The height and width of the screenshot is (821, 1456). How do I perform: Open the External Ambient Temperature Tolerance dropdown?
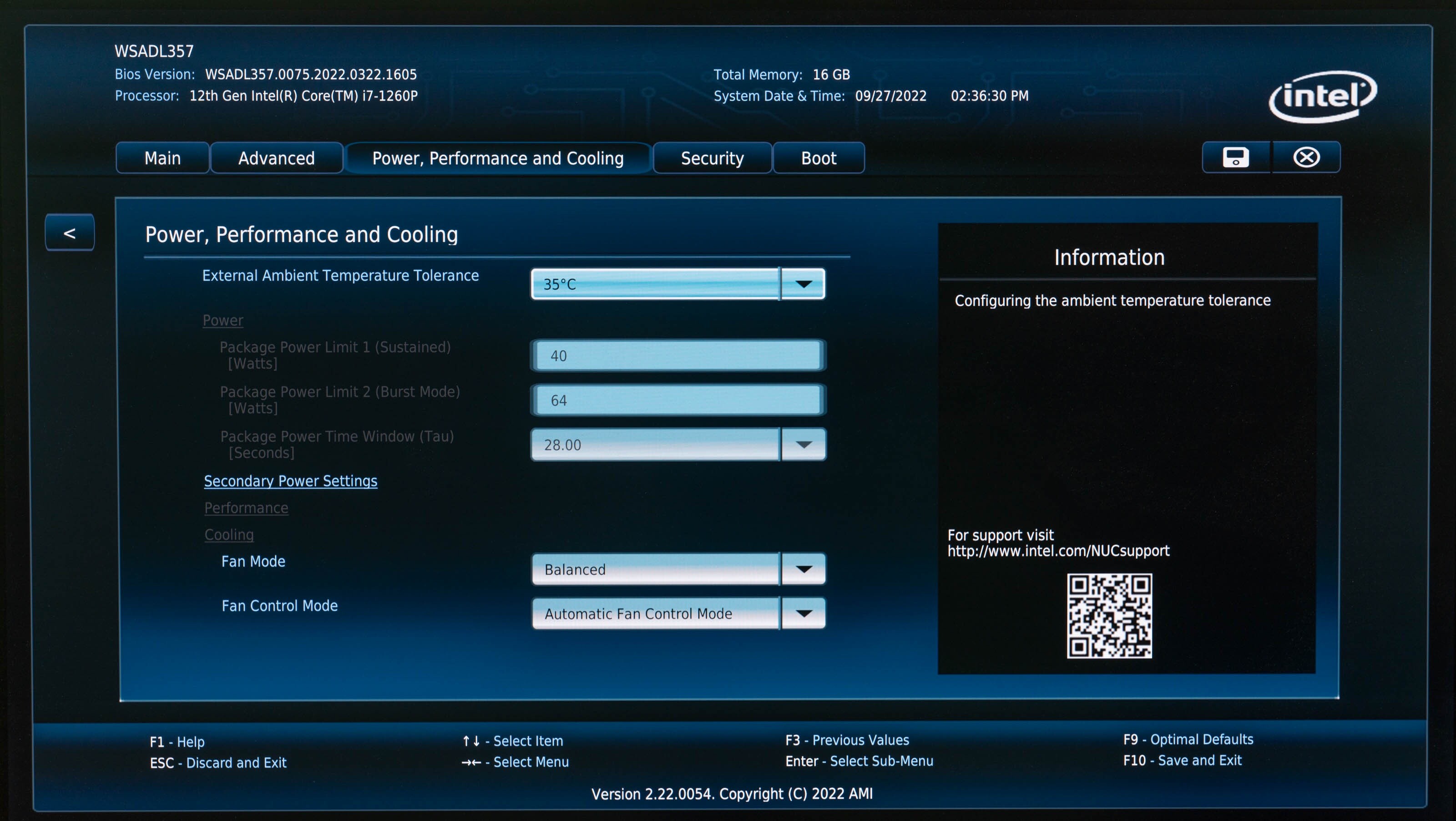[x=803, y=284]
